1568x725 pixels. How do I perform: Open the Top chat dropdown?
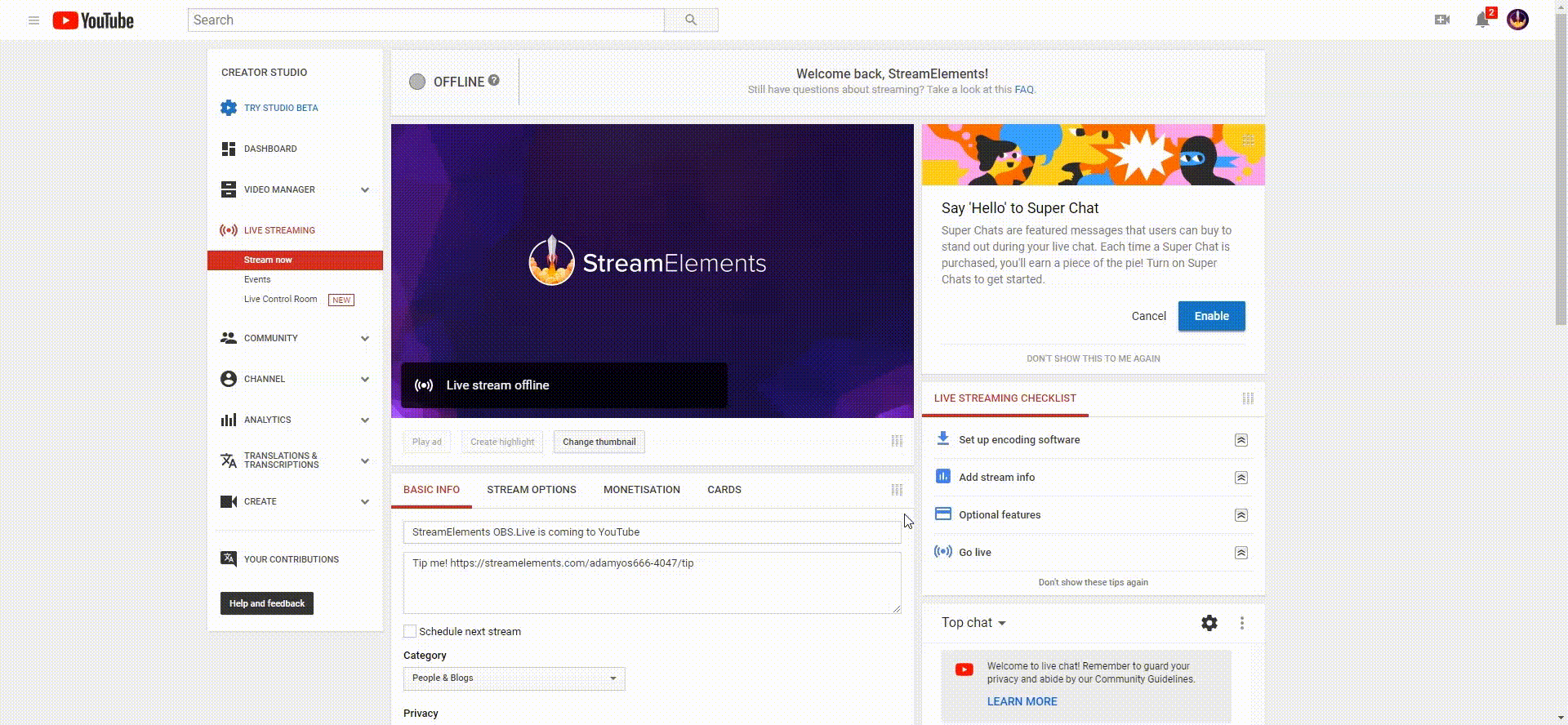pos(973,623)
